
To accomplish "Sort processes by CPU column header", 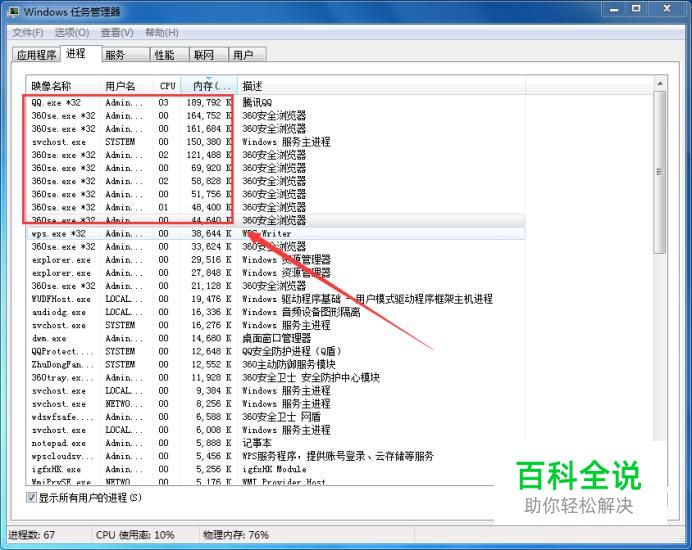I will (x=167, y=86).
